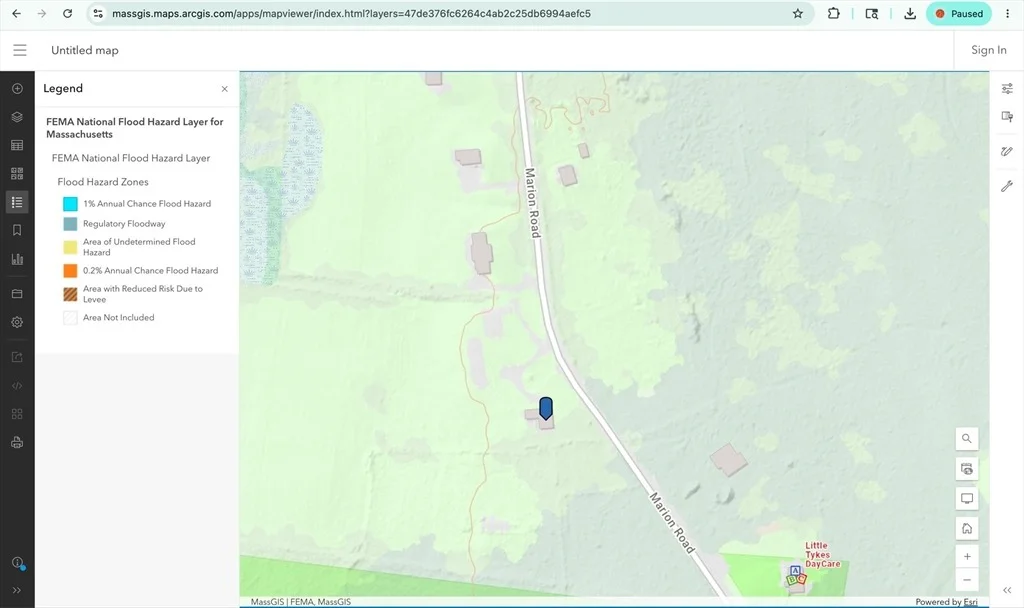The height and width of the screenshot is (608, 1024).
Task: Expand the left dark toolbar
Action: click(x=17, y=590)
